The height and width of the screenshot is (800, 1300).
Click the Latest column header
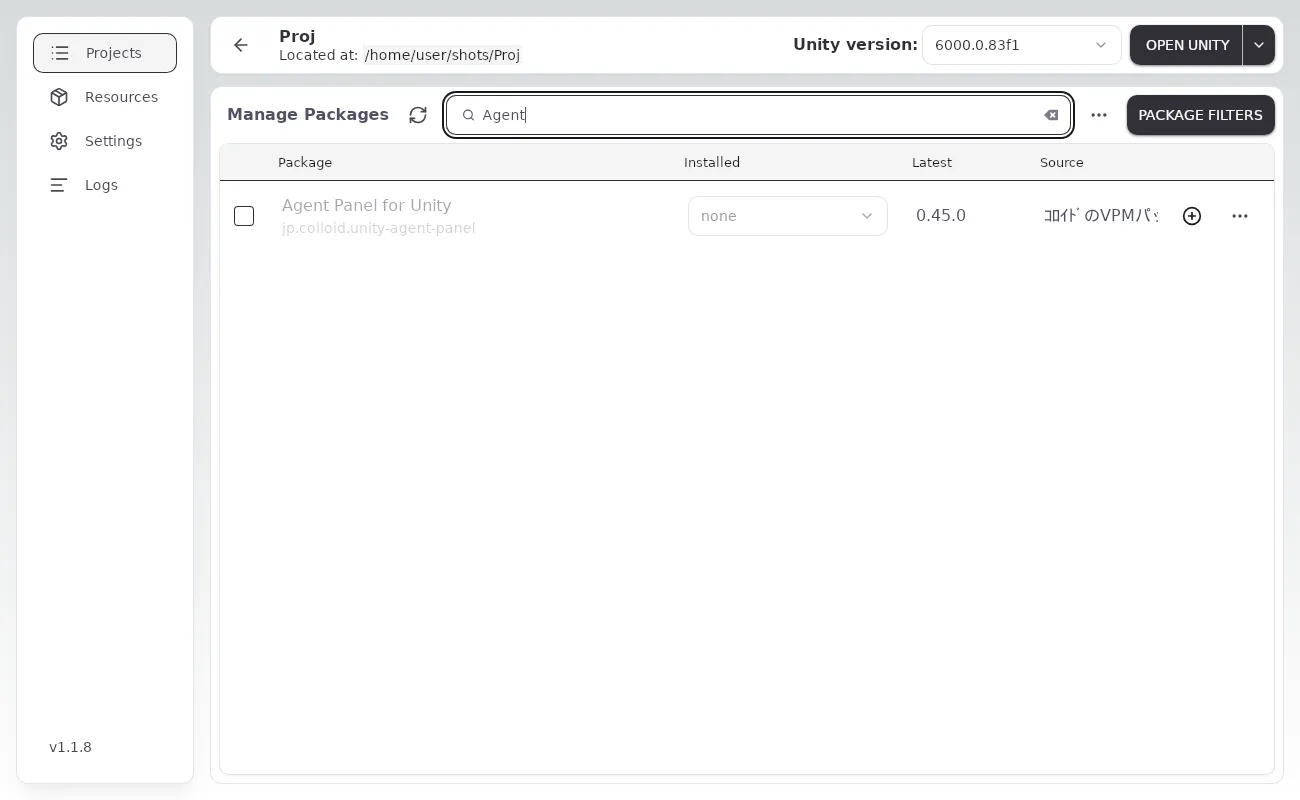(x=932, y=162)
